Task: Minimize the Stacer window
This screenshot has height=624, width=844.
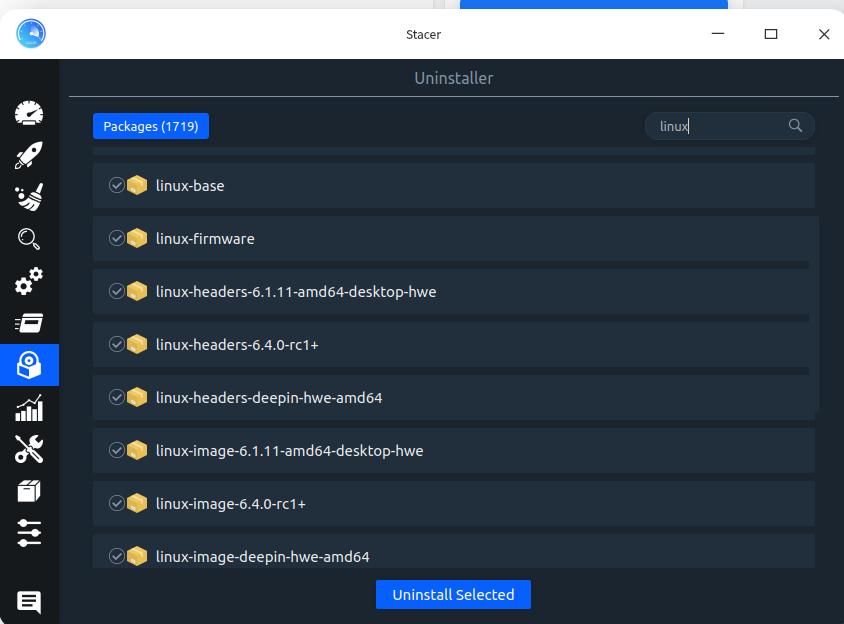Action: 718,34
